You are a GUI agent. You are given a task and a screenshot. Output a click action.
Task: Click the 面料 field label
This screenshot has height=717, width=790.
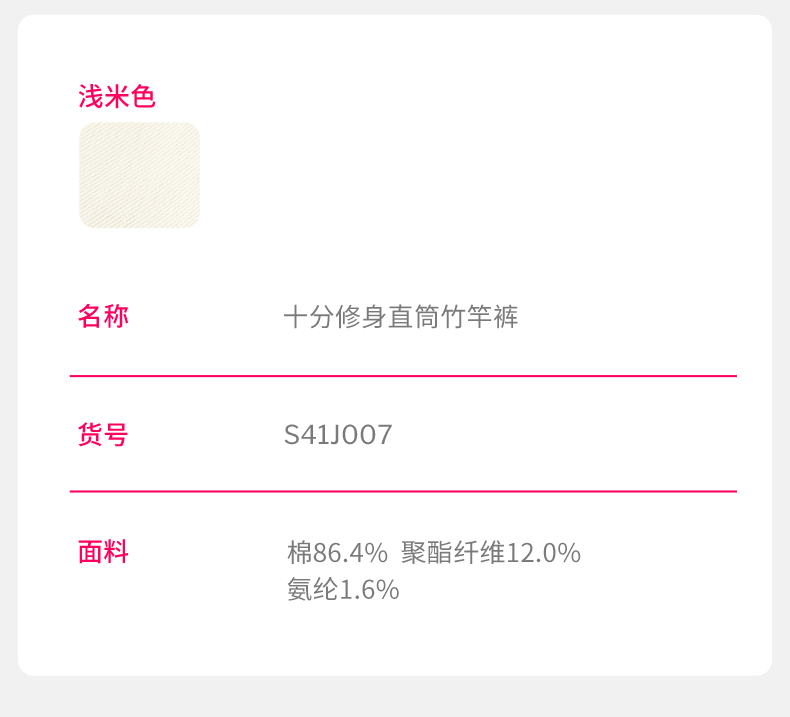(103, 552)
